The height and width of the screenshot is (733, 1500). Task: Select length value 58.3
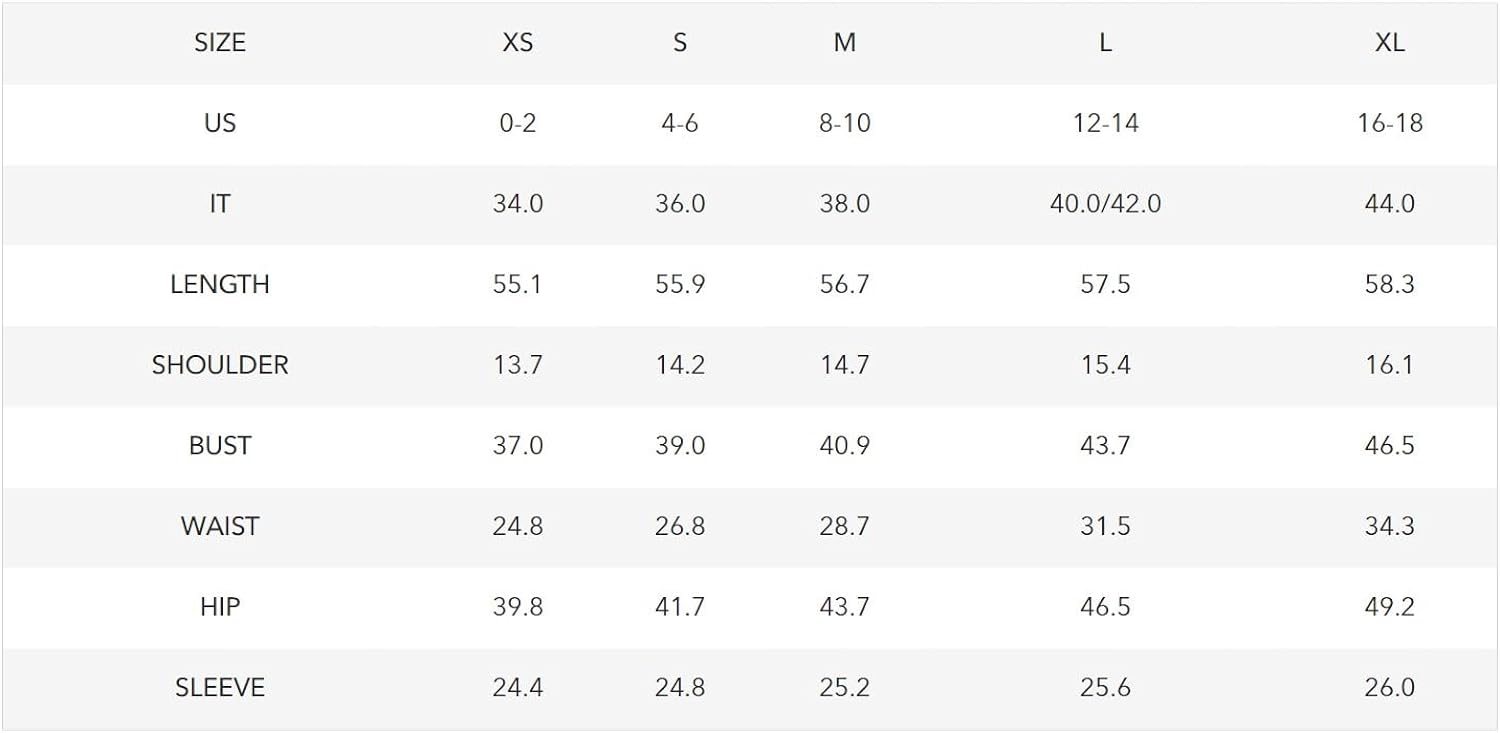(1390, 284)
